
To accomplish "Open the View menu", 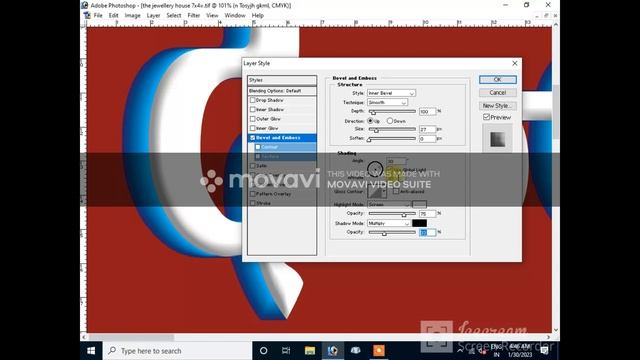I will 212,15.
